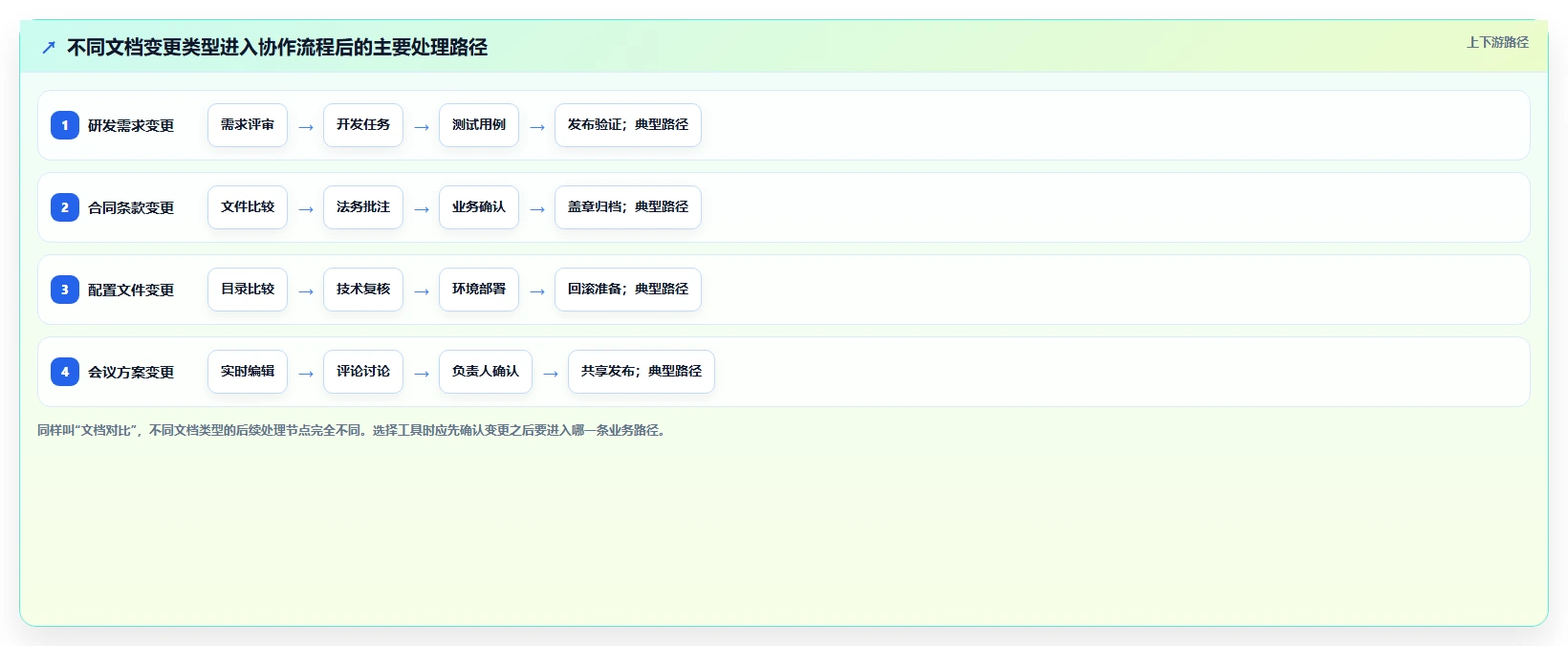
Task: Click the 回滚准备；典型路径 step chip
Action: (x=628, y=290)
